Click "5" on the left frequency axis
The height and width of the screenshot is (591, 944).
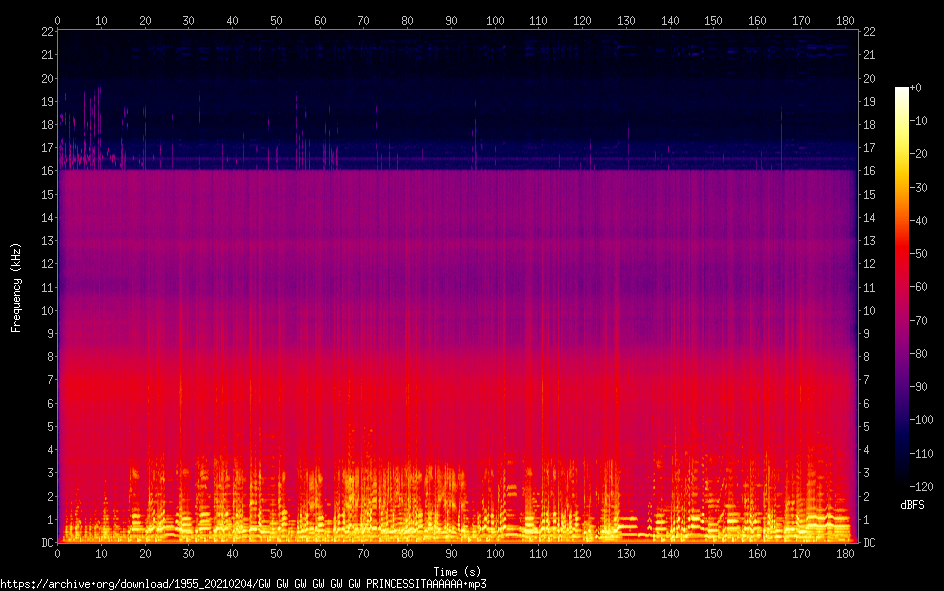51,427
